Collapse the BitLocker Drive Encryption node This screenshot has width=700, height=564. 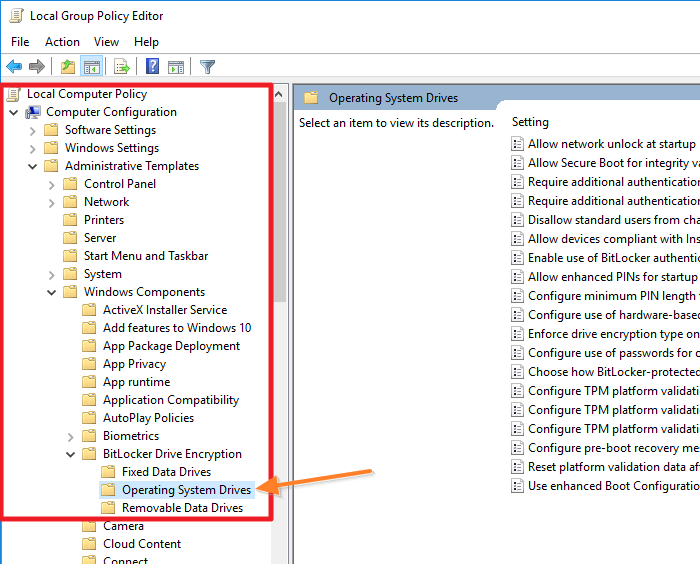click(71, 455)
